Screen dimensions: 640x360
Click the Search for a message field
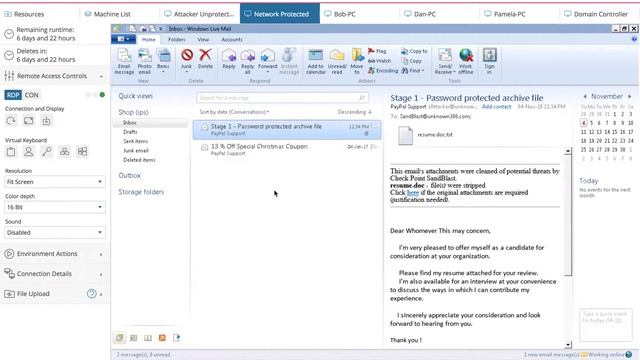click(282, 98)
